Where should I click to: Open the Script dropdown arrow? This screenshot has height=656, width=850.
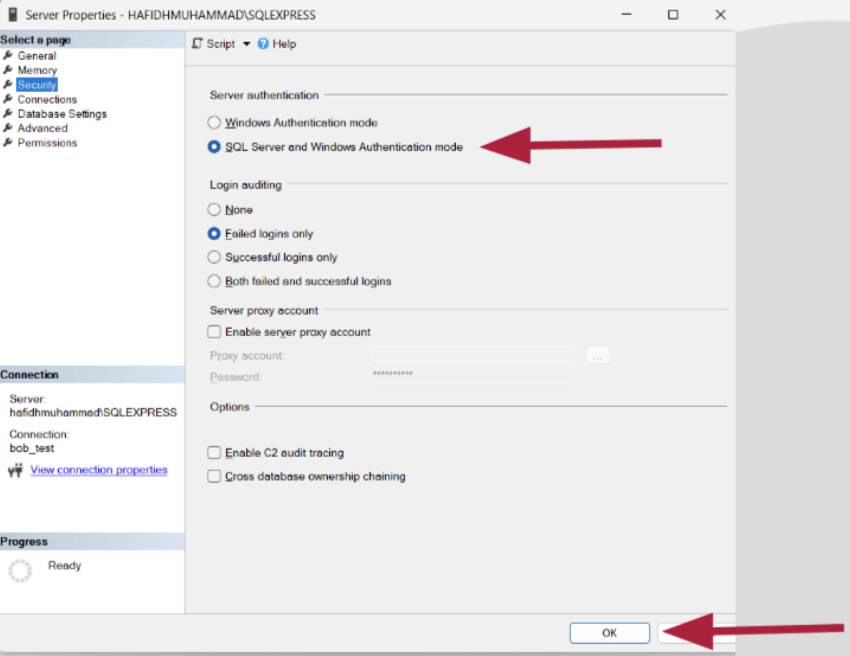247,44
